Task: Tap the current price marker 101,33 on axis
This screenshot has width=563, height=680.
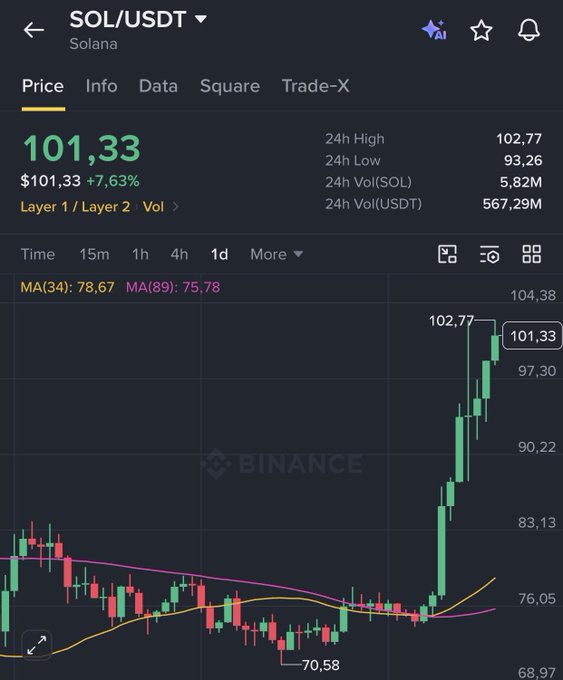Action: coord(532,336)
